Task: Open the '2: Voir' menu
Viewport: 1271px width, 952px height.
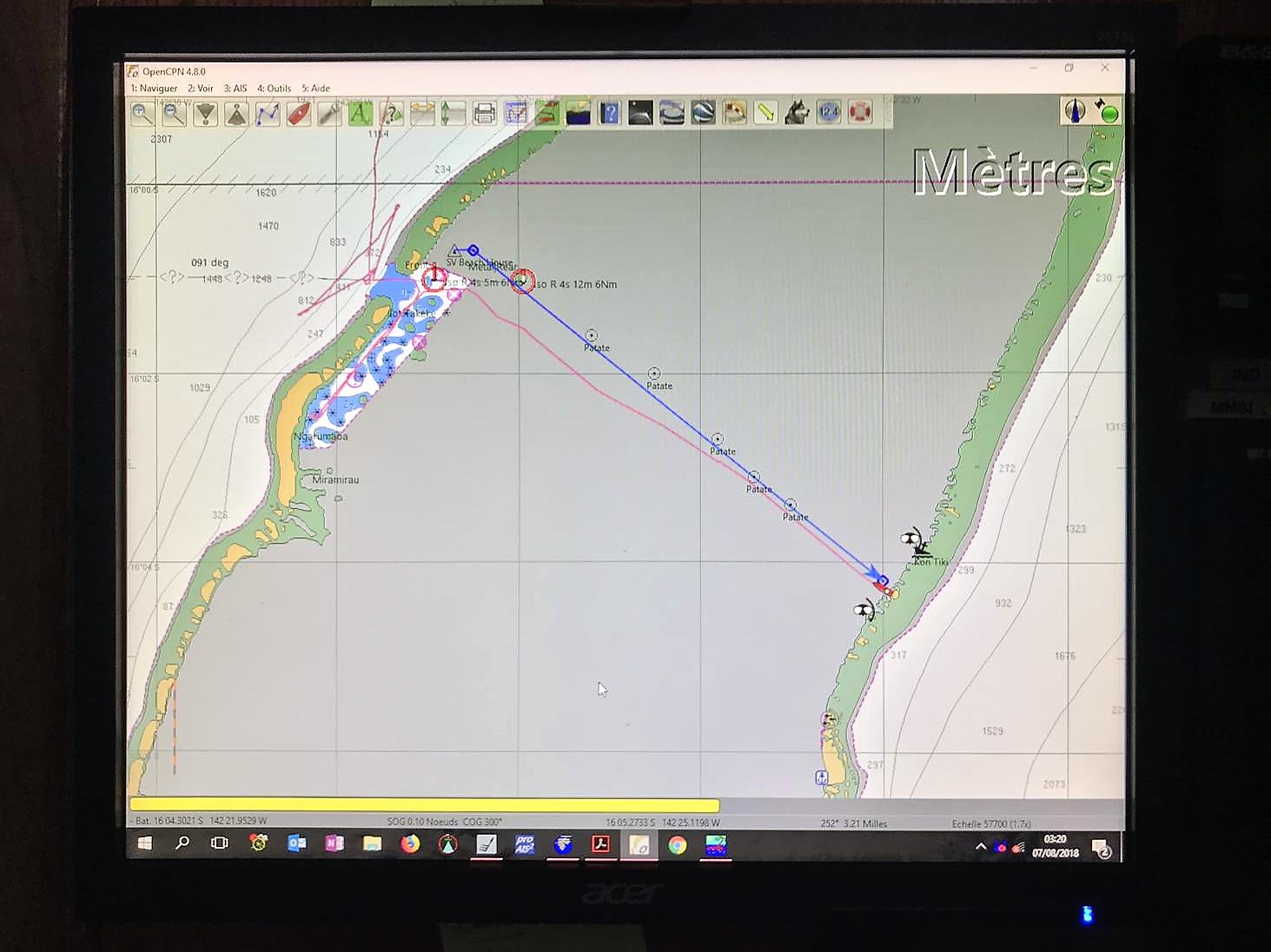Action: (x=201, y=89)
